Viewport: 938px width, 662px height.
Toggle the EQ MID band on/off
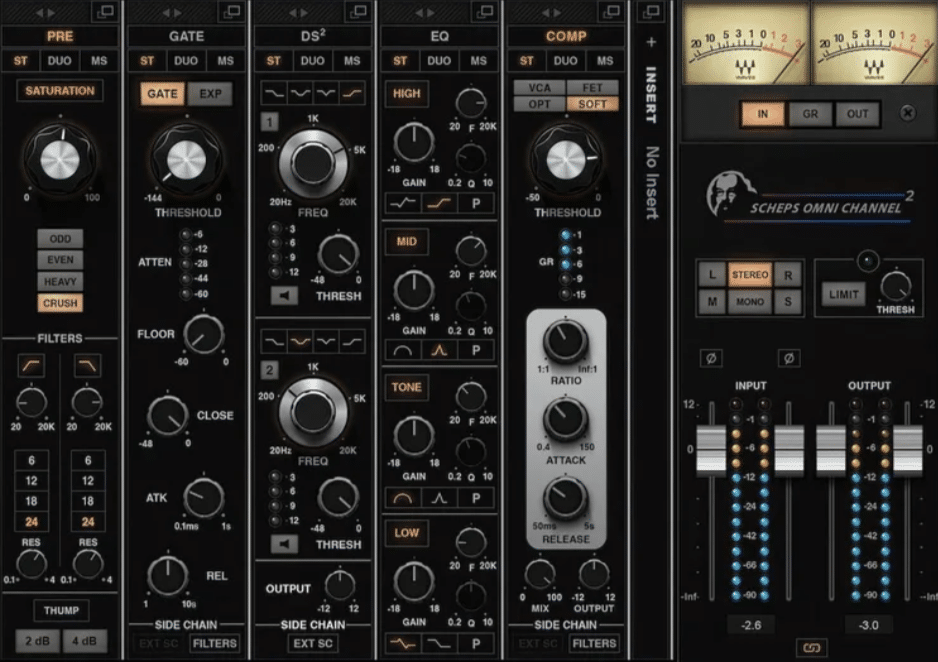coord(407,242)
